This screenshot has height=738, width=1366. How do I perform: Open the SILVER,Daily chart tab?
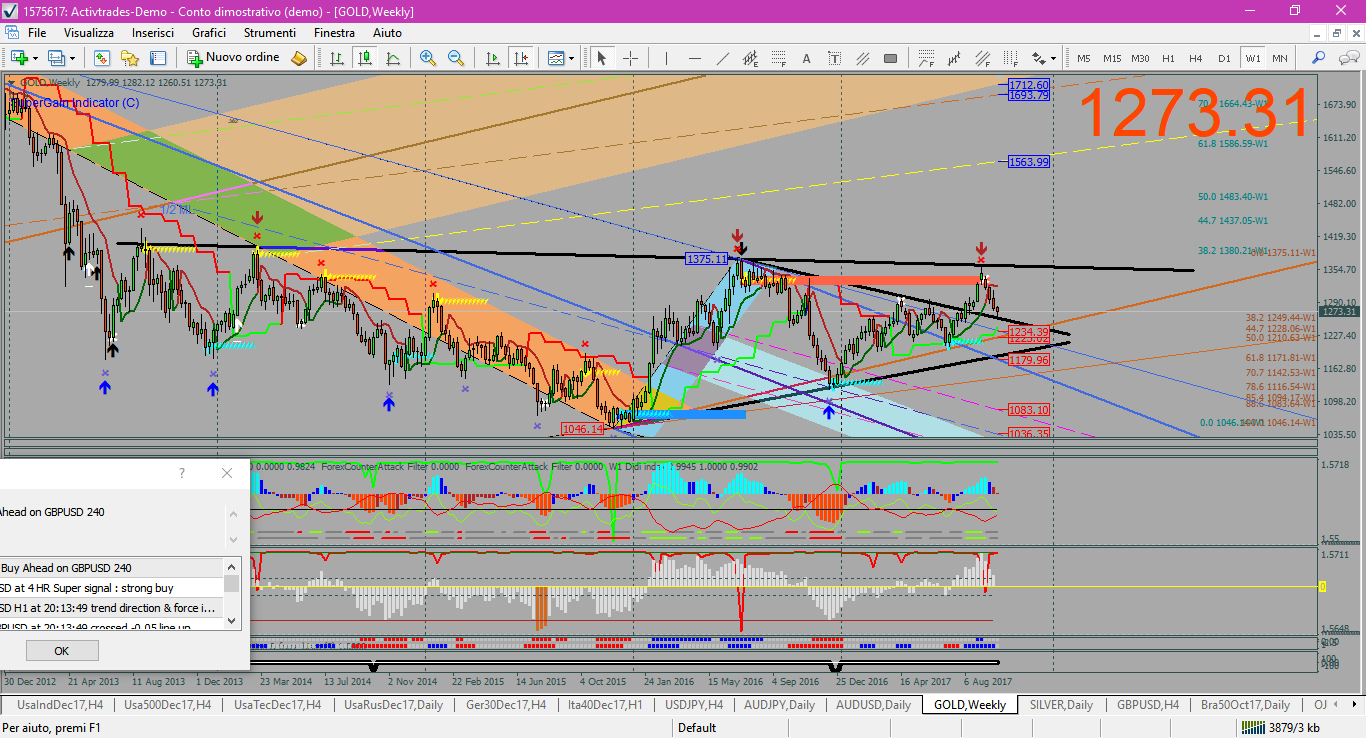point(1061,705)
